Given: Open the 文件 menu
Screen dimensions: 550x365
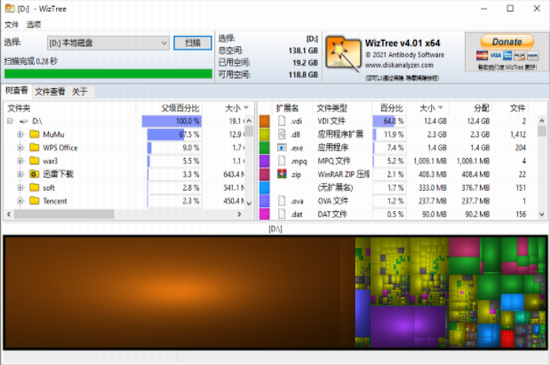Looking at the screenshot, I should [x=12, y=25].
